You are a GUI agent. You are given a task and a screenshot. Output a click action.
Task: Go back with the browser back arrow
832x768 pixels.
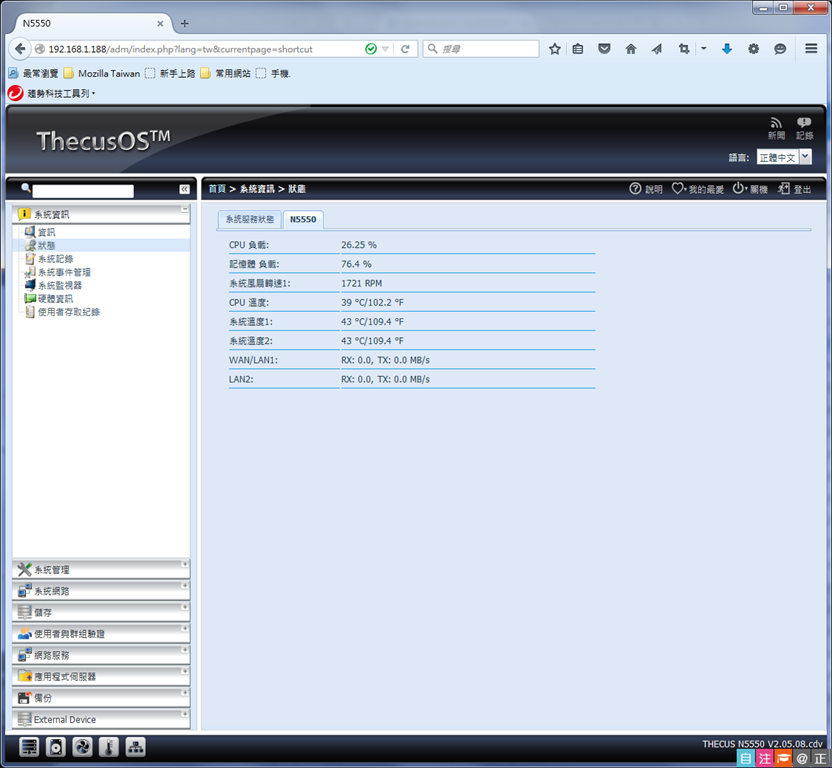tap(20, 49)
